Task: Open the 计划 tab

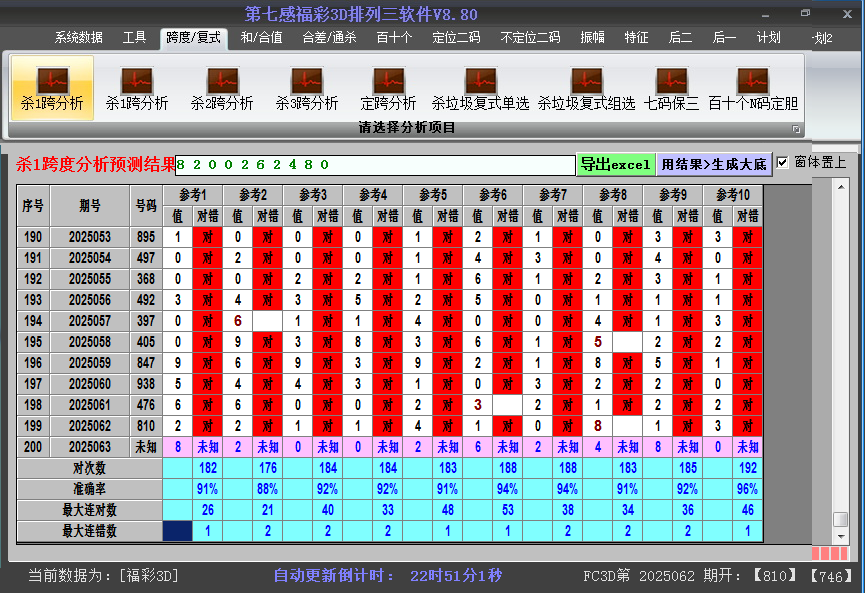Action: tap(768, 38)
